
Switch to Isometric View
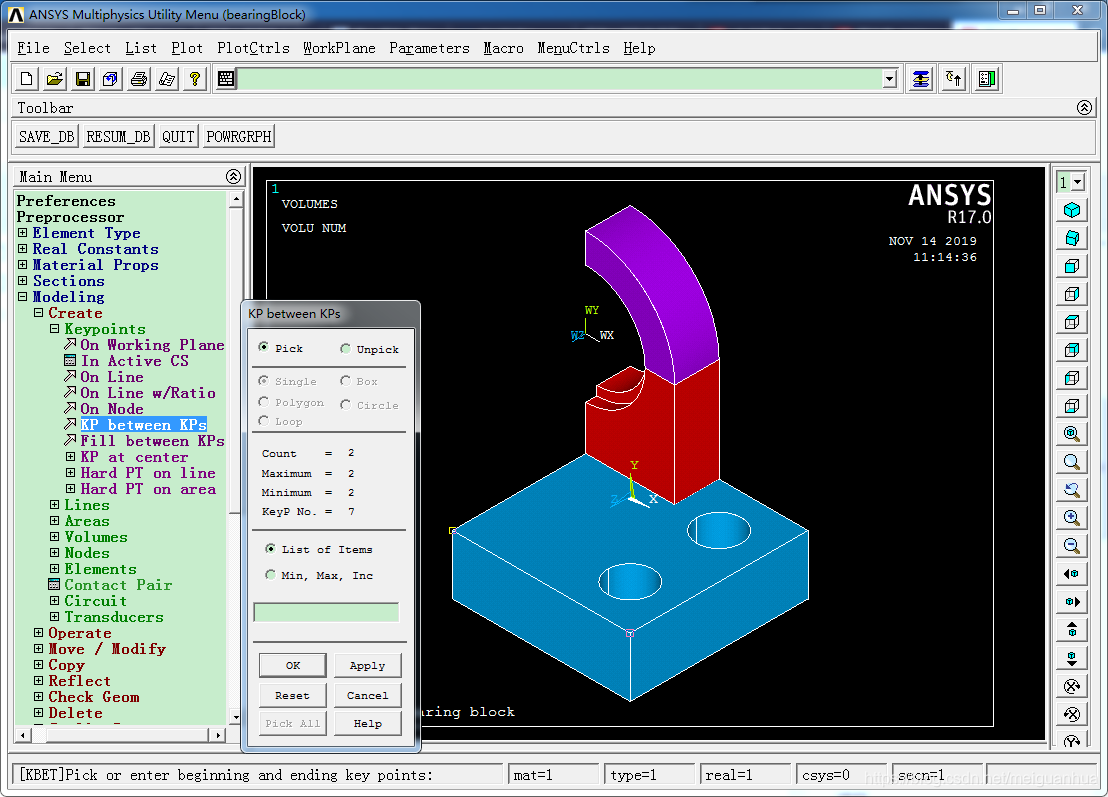pyautogui.click(x=1072, y=210)
